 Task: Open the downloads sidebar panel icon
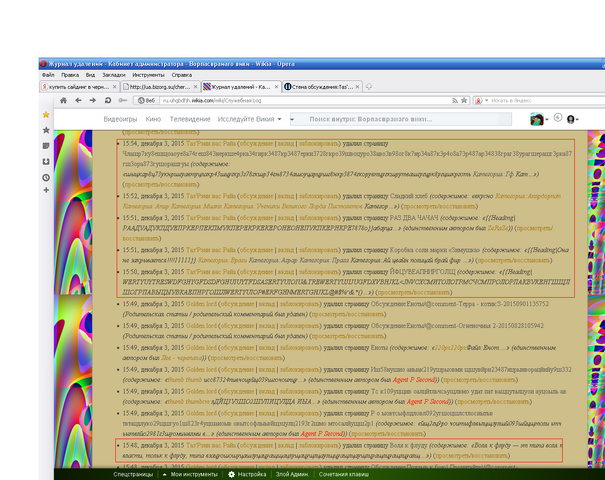(46, 161)
